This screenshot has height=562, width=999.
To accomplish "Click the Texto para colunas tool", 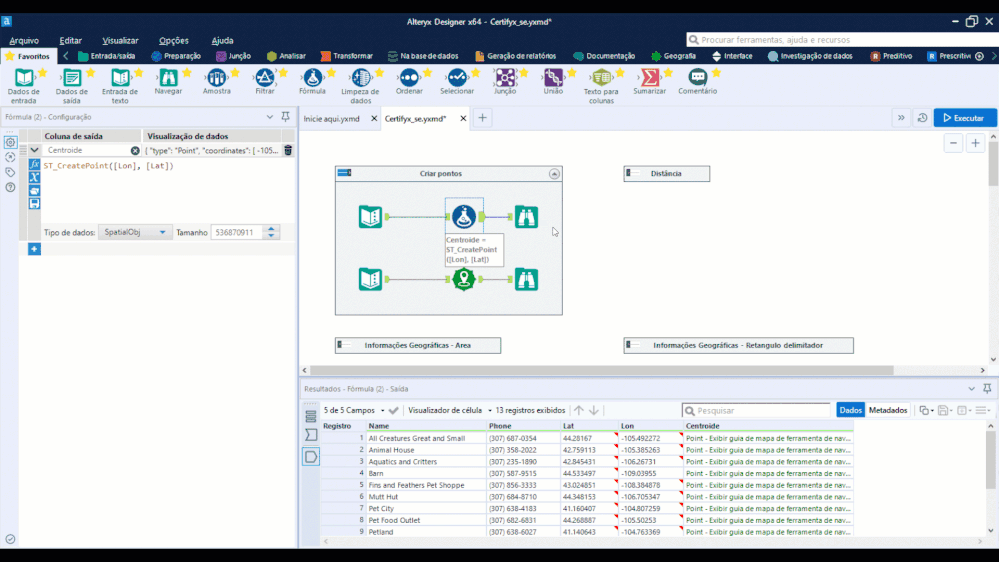I will click(x=600, y=78).
